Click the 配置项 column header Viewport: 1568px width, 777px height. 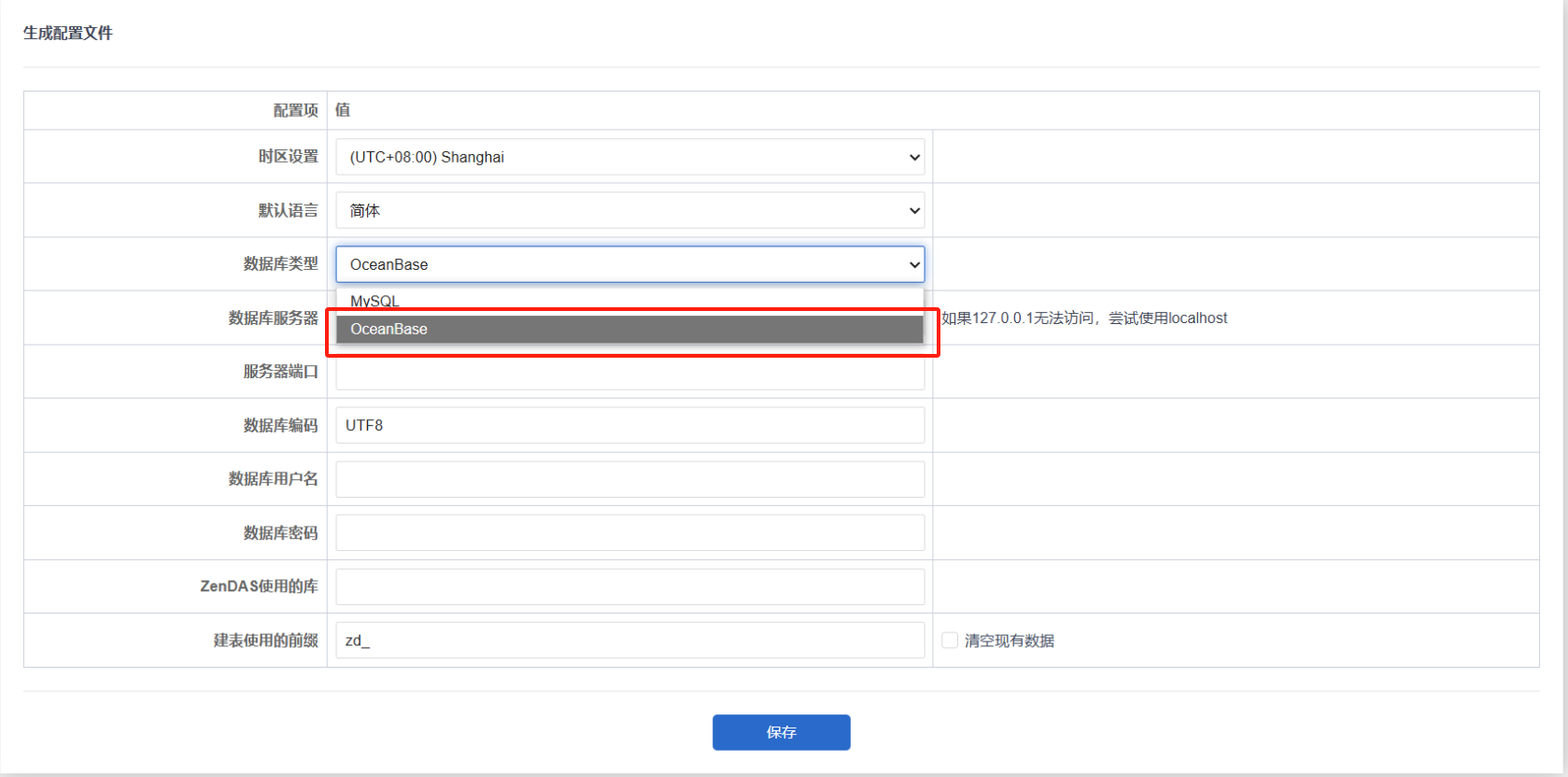[295, 110]
